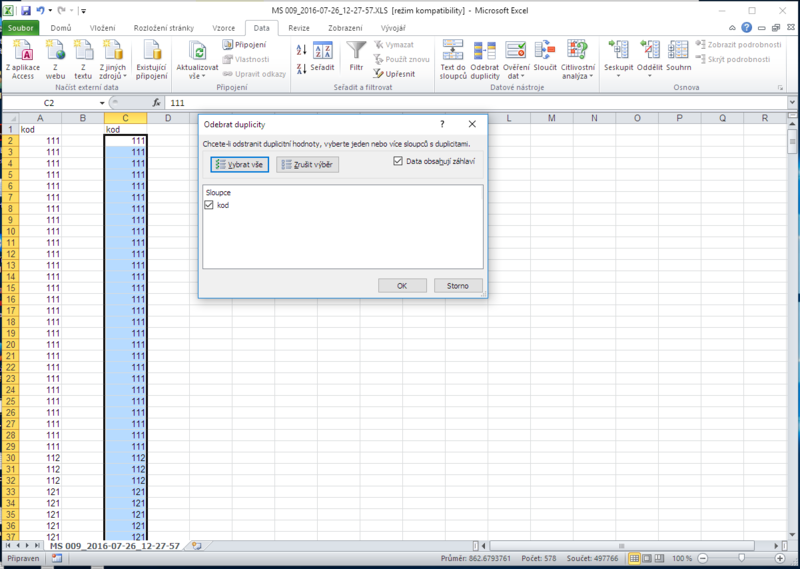Select the MS 009_2016-07-26_12-27-57 sheet tab
800x569 pixels.
pyautogui.click(x=115, y=546)
